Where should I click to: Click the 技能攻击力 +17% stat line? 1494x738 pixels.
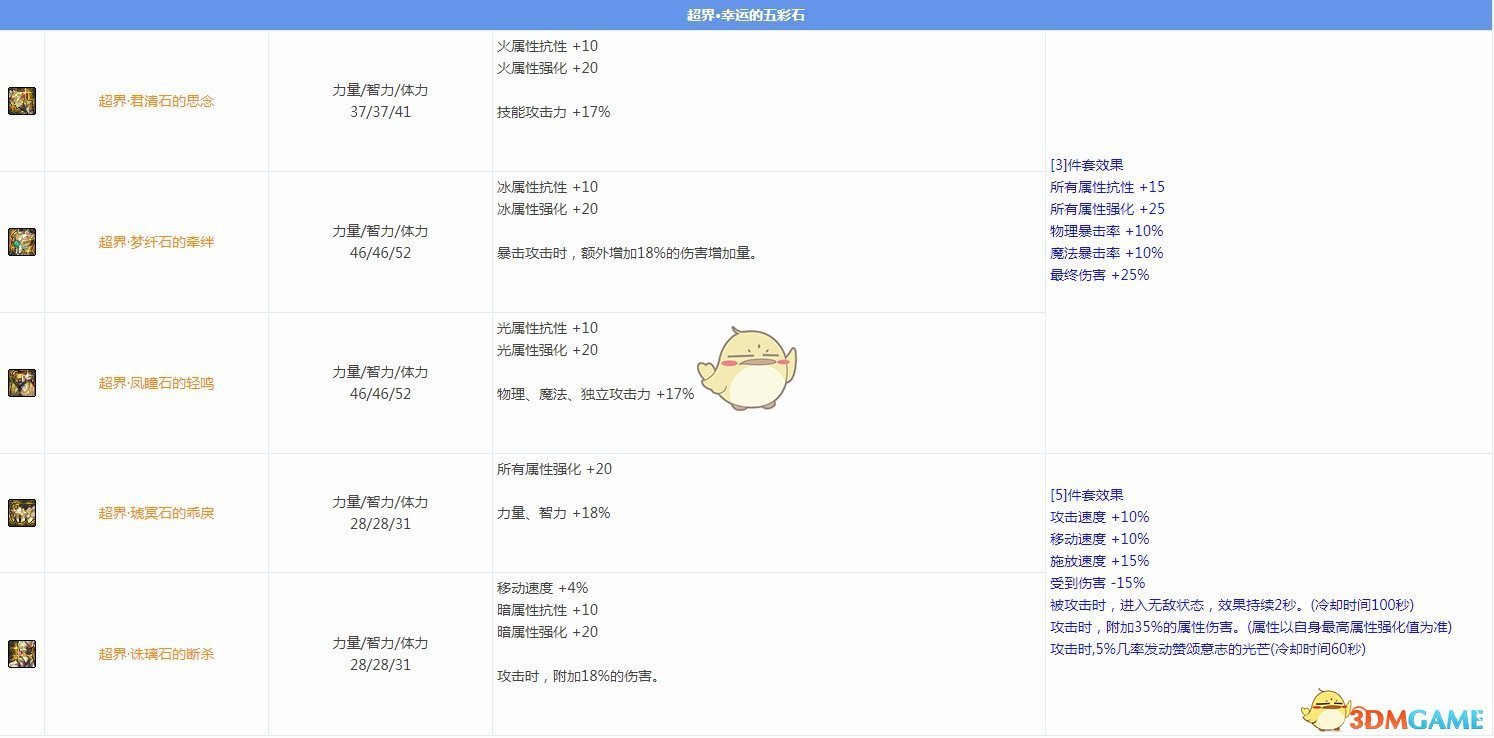[553, 112]
